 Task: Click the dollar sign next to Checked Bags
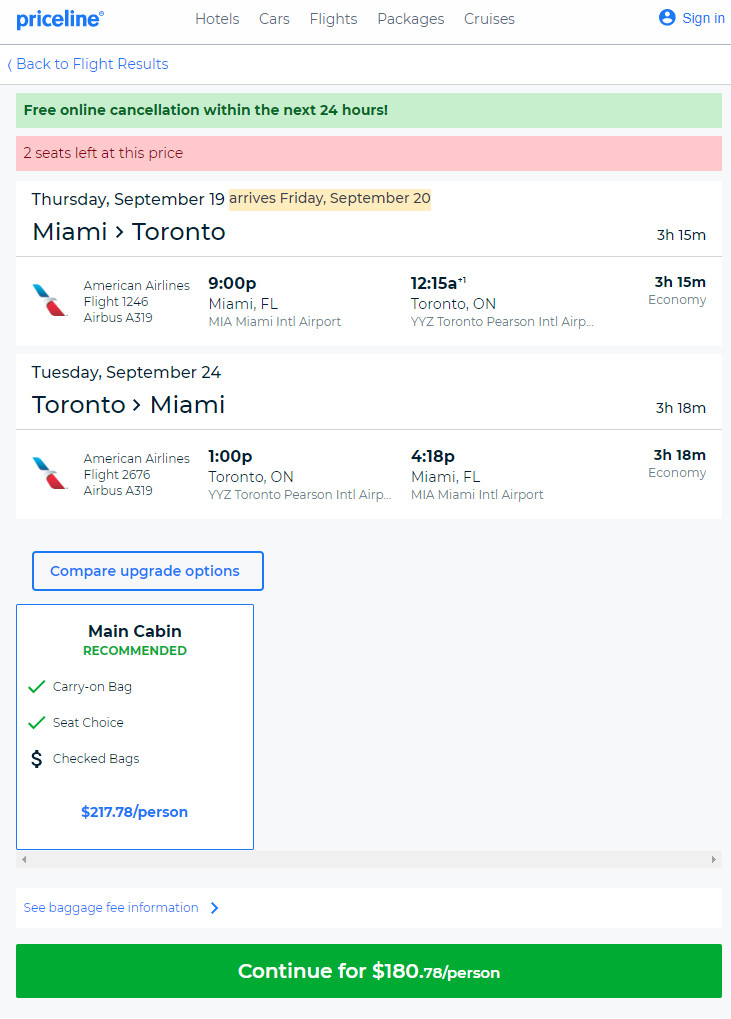37,758
